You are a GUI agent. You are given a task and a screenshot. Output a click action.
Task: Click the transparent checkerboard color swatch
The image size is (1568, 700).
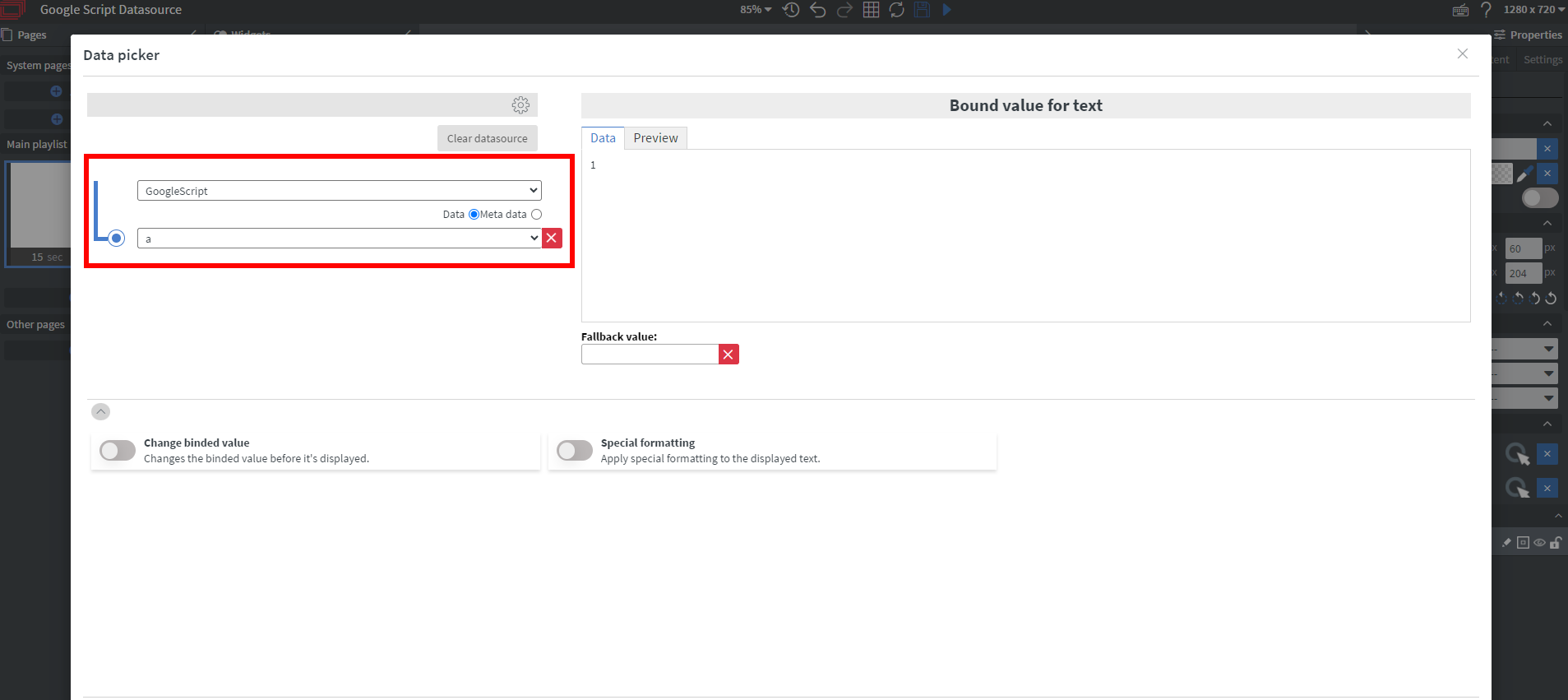coord(1502,174)
